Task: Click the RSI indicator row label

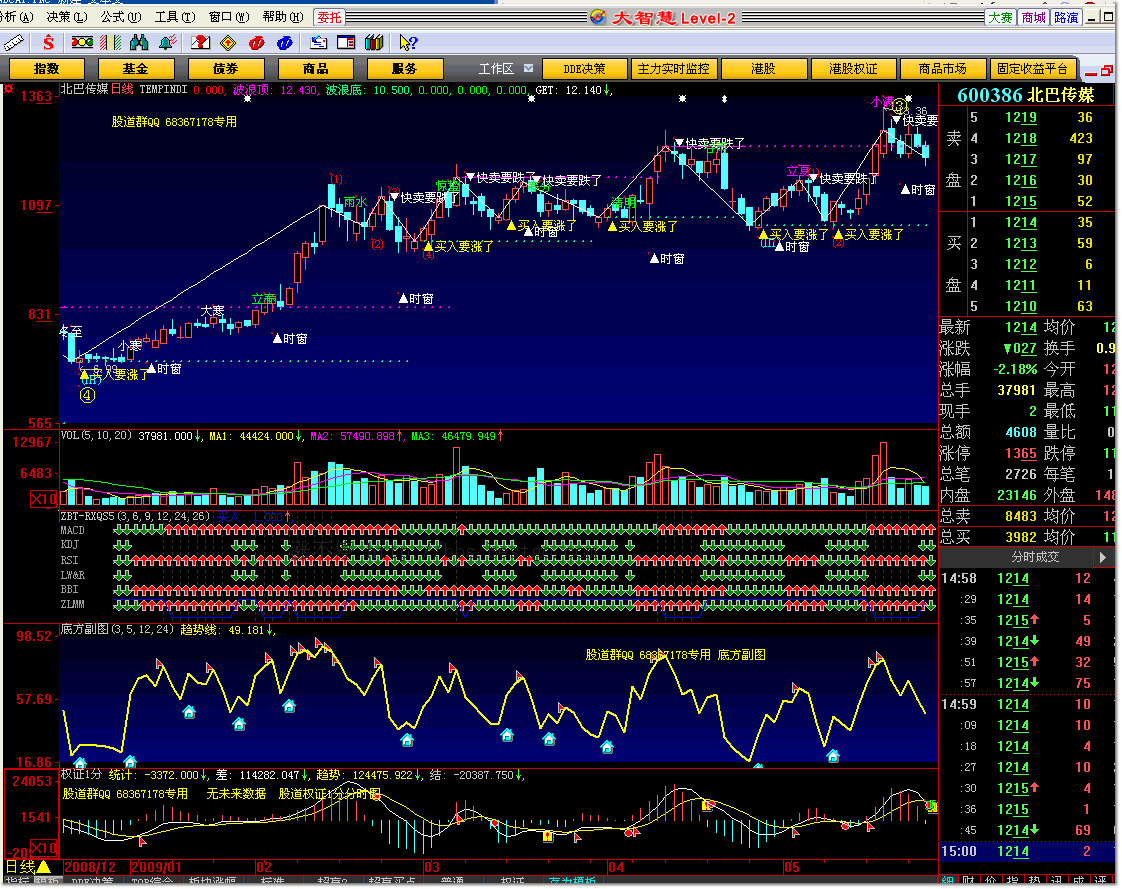Action: (x=69, y=560)
